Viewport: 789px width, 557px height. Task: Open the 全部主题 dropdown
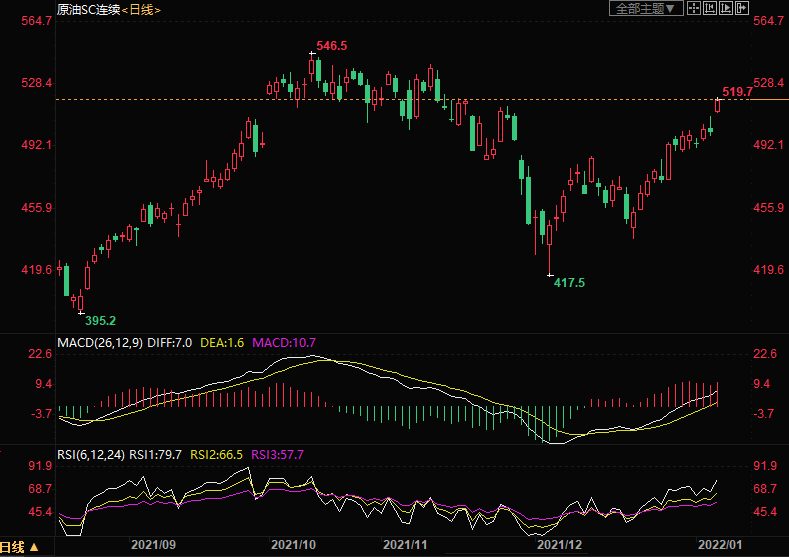click(x=646, y=8)
